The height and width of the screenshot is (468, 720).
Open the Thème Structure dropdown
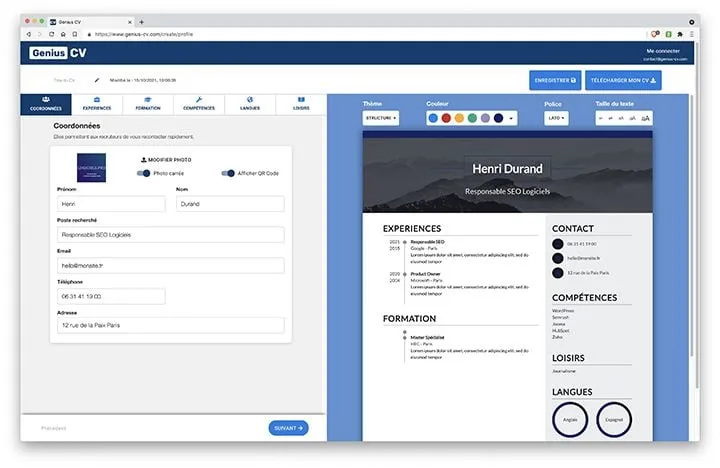(x=381, y=118)
